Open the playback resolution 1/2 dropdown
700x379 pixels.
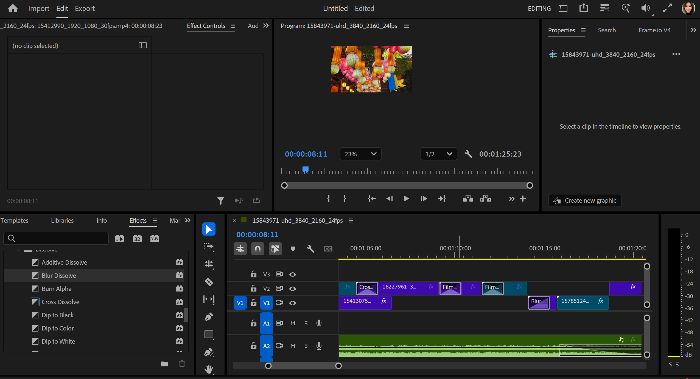click(438, 154)
